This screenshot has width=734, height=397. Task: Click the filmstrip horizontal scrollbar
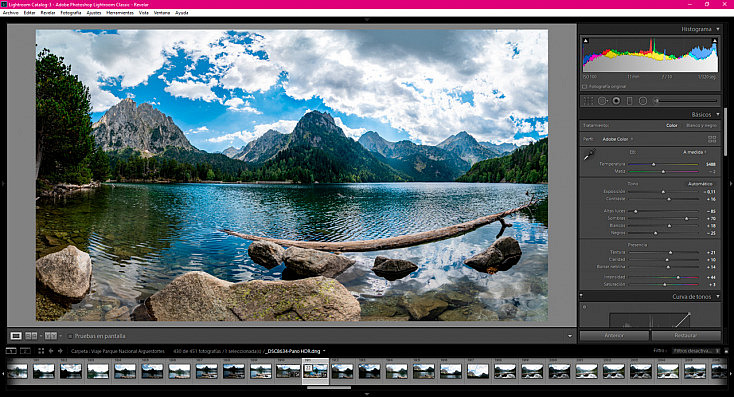(329, 388)
